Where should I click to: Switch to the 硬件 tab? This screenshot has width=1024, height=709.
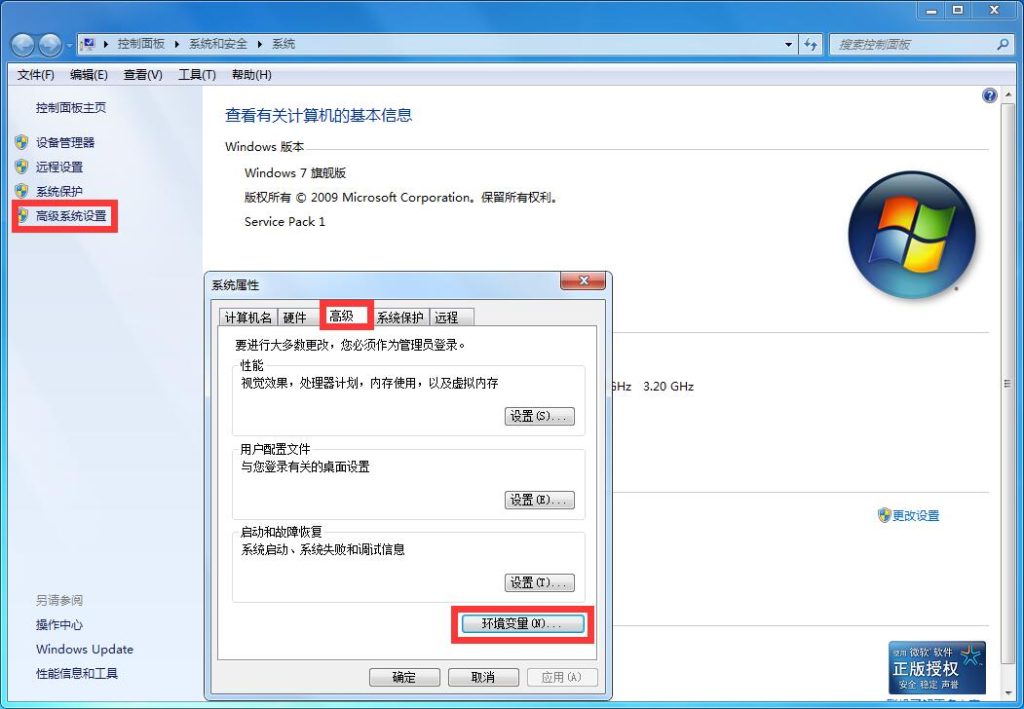coord(295,317)
